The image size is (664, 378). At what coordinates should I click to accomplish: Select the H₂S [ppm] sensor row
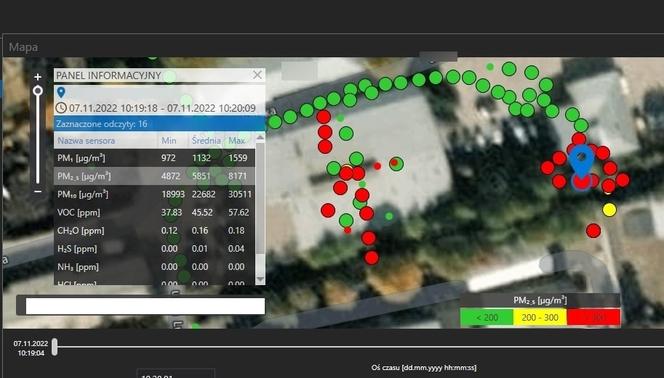pos(155,249)
